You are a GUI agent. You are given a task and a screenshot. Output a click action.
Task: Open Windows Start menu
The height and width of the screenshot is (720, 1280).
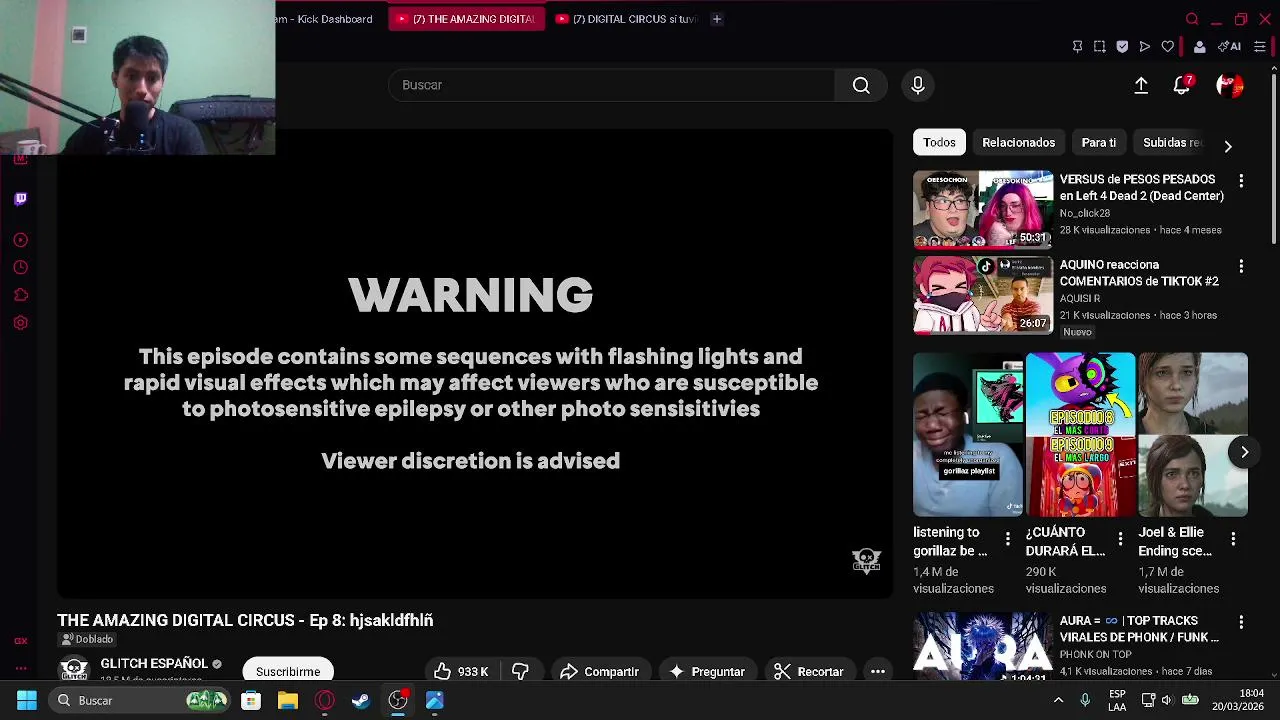(27, 700)
